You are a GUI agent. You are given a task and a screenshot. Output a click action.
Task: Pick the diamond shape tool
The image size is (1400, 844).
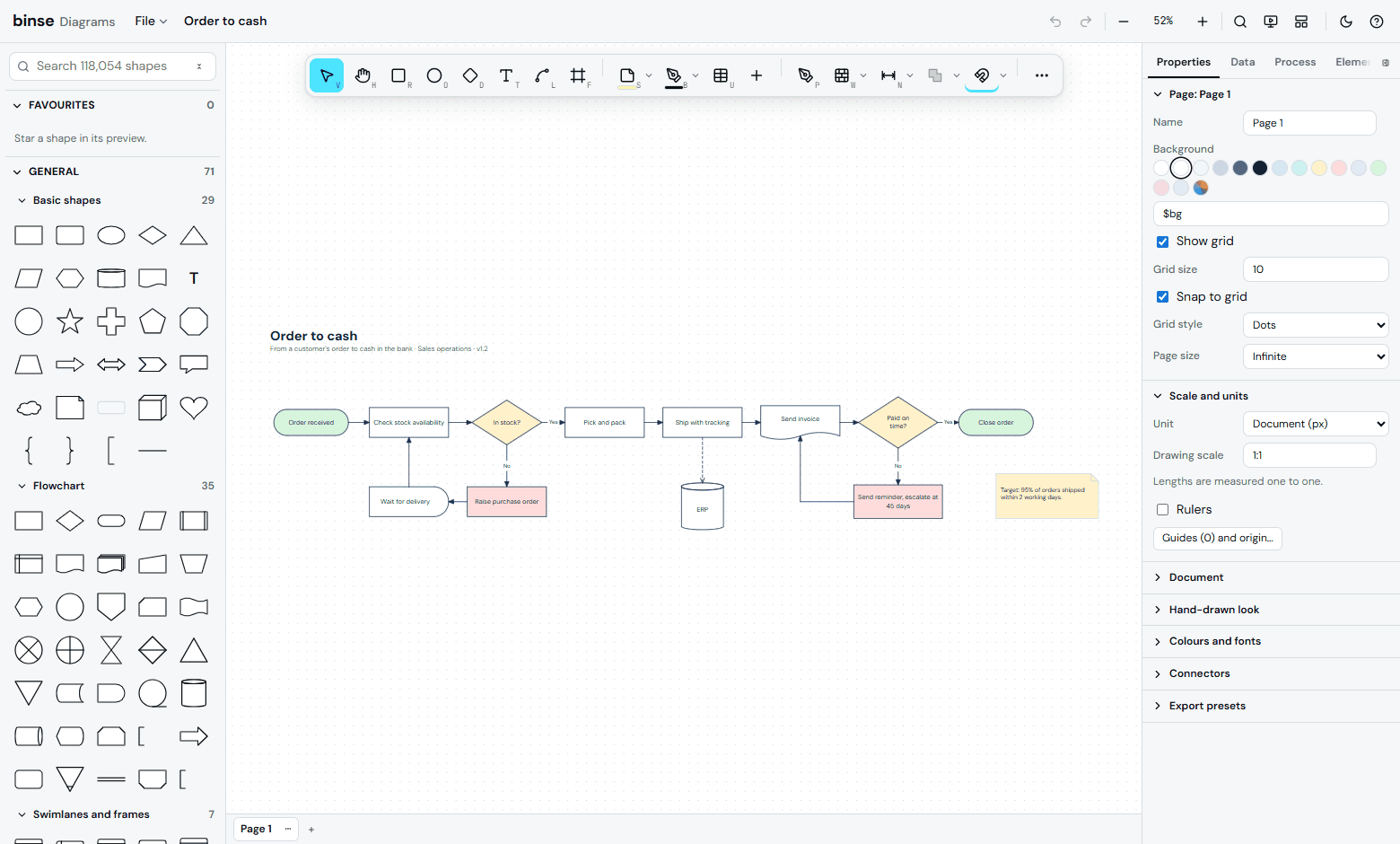470,75
